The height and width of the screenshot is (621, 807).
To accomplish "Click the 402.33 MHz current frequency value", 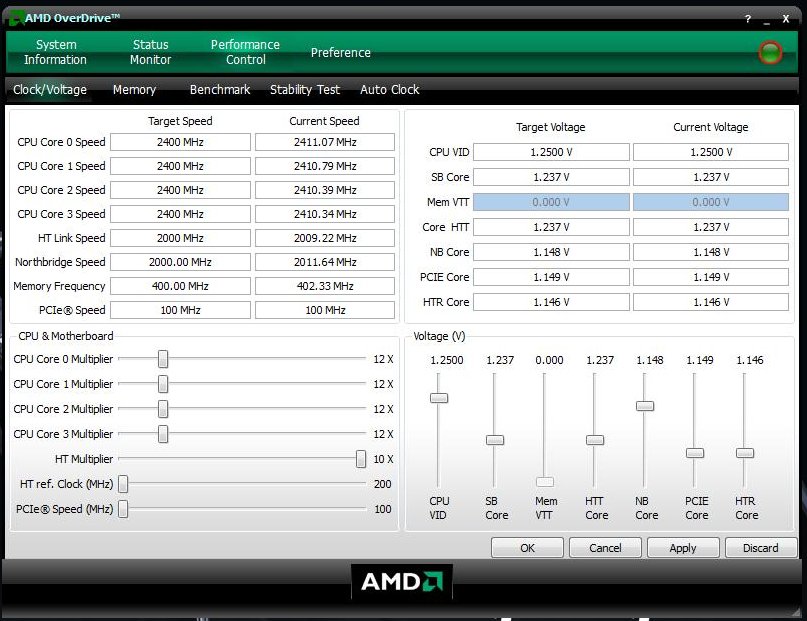I will coord(325,286).
